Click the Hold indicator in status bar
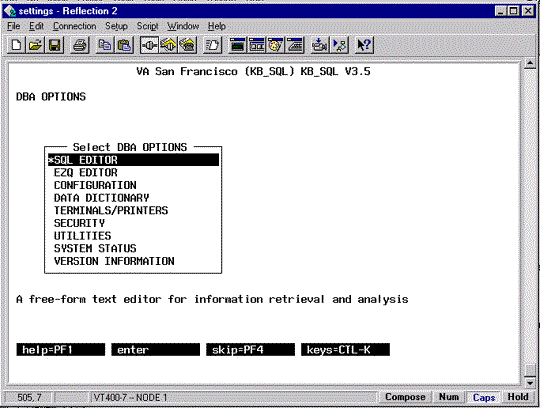The width and height of the screenshot is (540, 408). pos(518,397)
